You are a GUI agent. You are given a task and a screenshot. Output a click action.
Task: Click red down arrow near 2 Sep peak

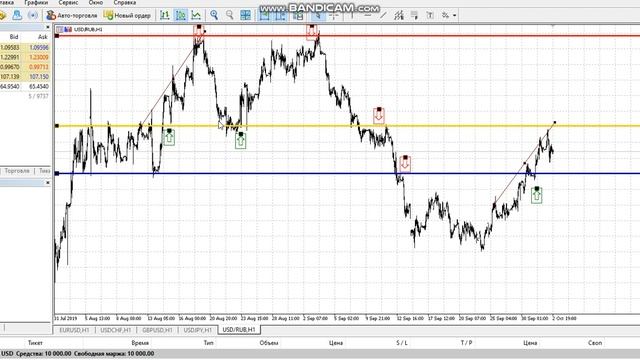(x=312, y=32)
